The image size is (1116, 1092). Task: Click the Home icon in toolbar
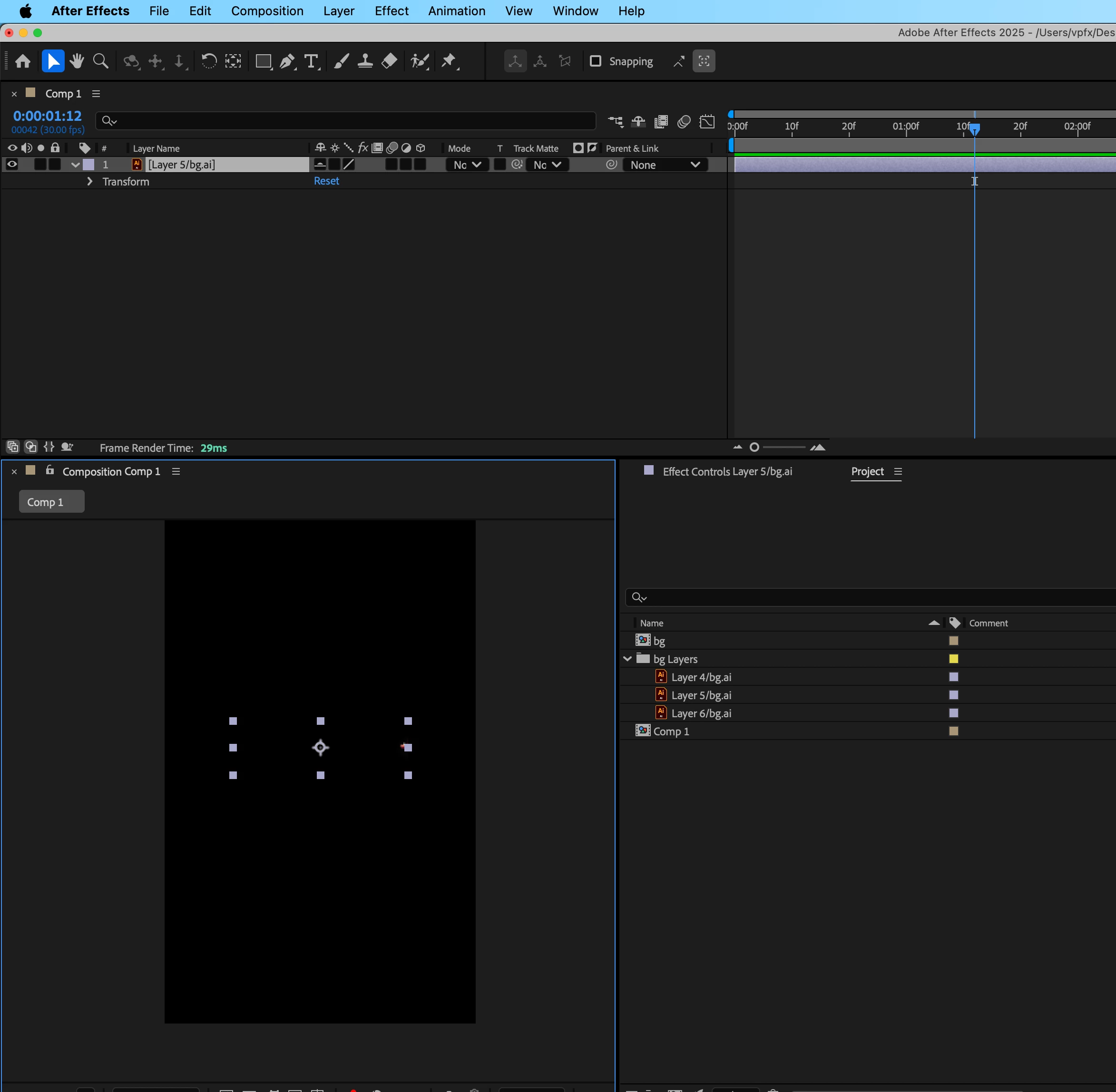click(23, 61)
